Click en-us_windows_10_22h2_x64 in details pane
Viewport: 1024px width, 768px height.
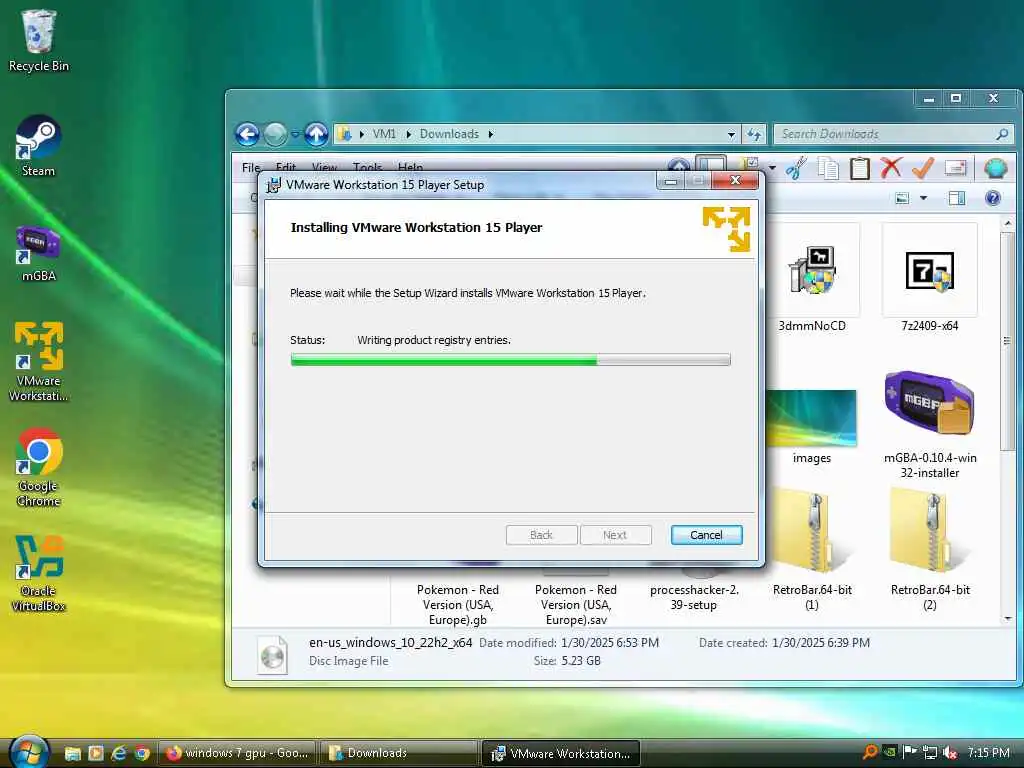point(391,643)
